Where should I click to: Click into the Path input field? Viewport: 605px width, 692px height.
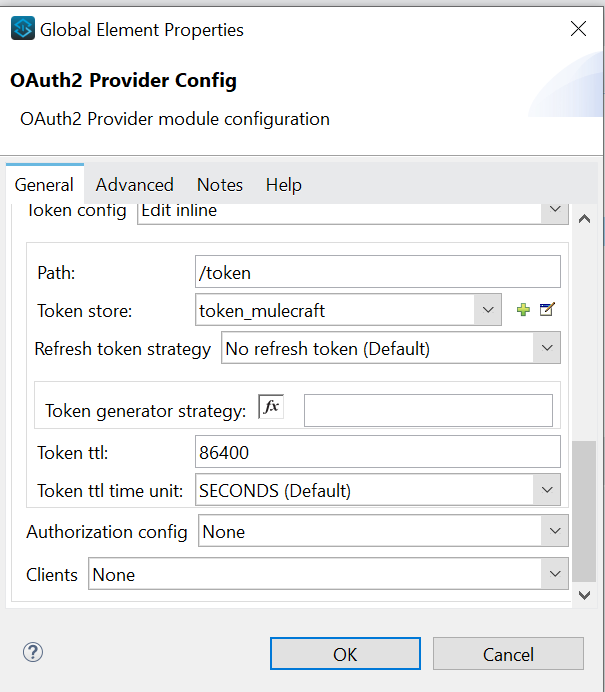378,272
